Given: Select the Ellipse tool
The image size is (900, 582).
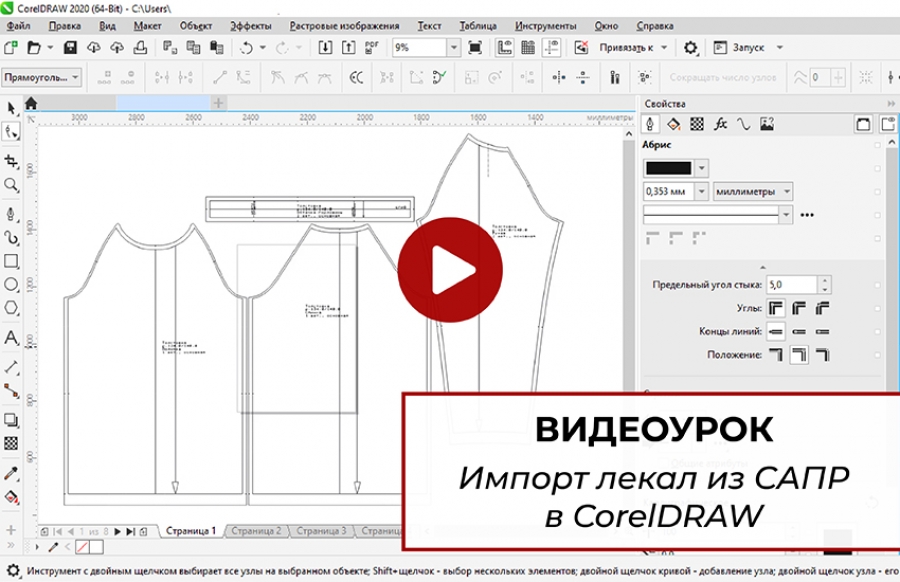Looking at the screenshot, I should (11, 285).
